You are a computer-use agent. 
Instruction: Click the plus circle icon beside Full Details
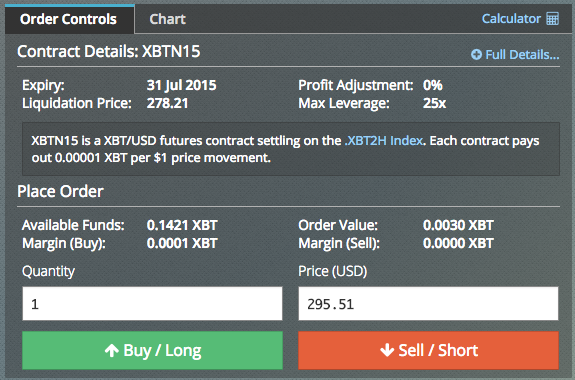tap(476, 55)
